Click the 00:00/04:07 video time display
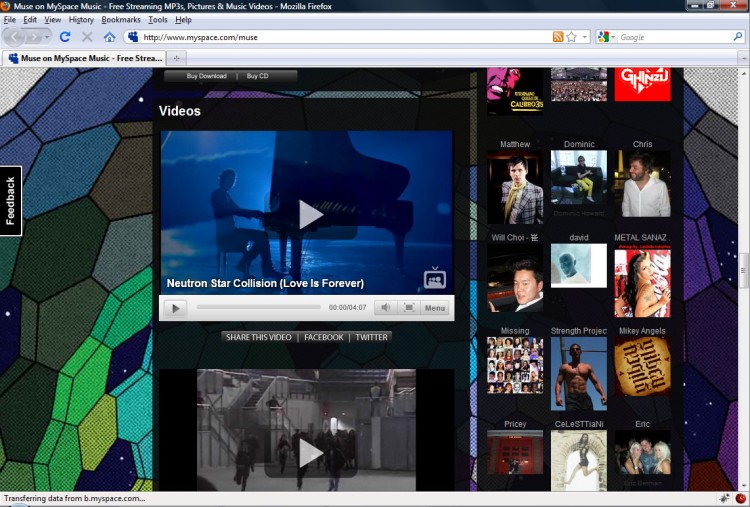 (x=347, y=308)
